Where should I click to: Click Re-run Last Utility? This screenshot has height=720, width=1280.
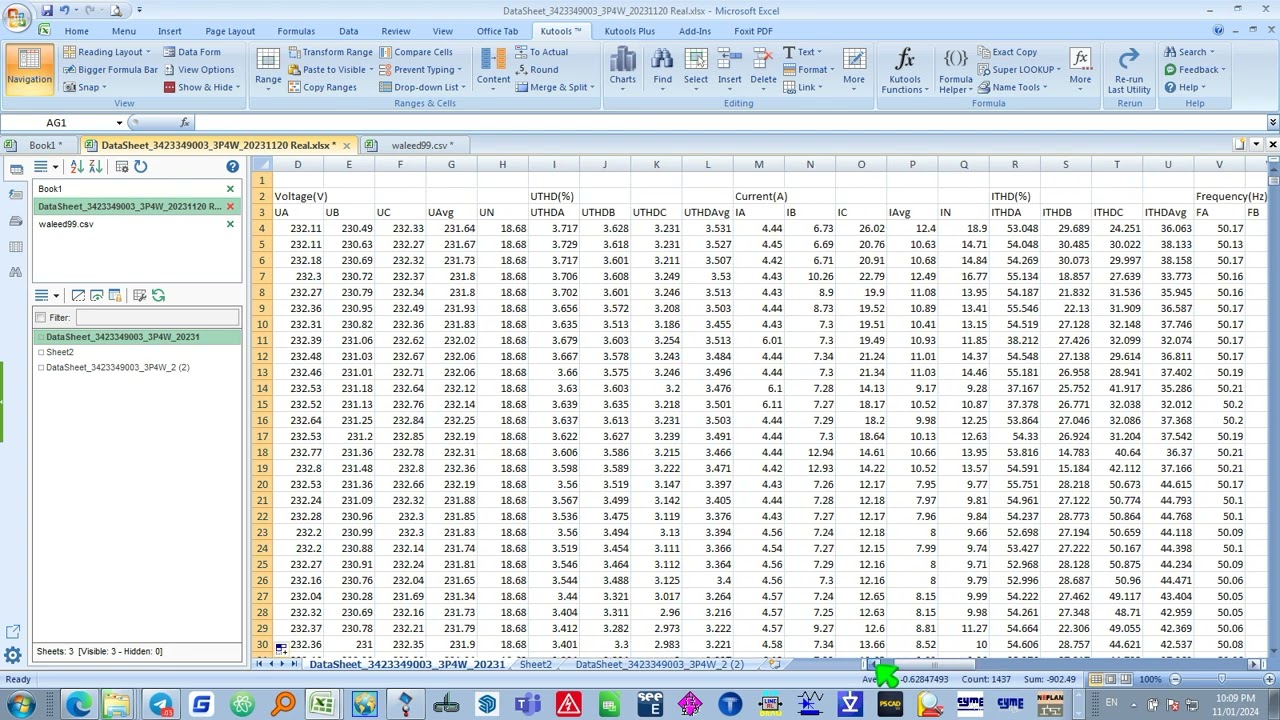(1128, 70)
